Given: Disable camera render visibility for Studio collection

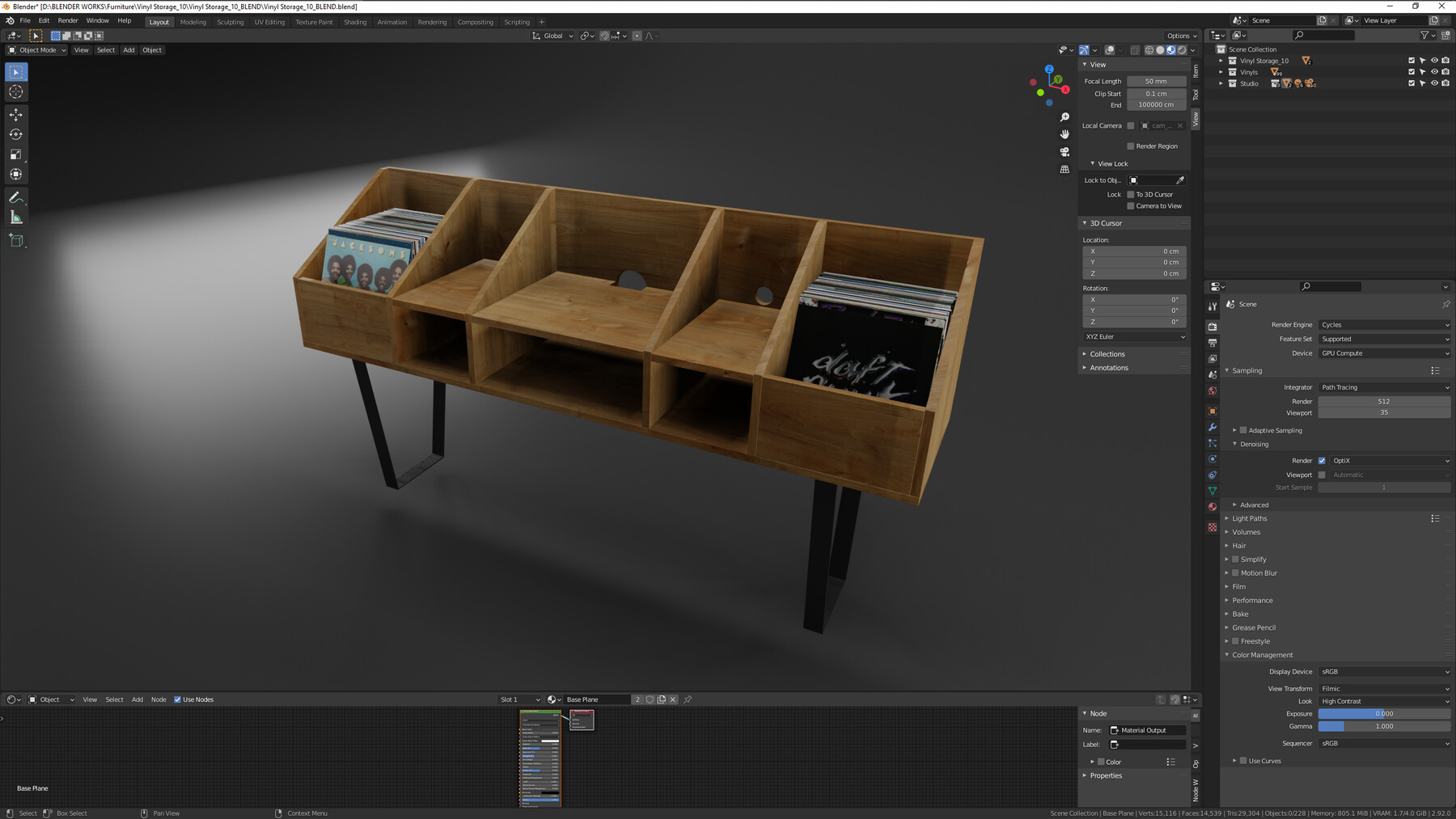Looking at the screenshot, I should (1445, 83).
